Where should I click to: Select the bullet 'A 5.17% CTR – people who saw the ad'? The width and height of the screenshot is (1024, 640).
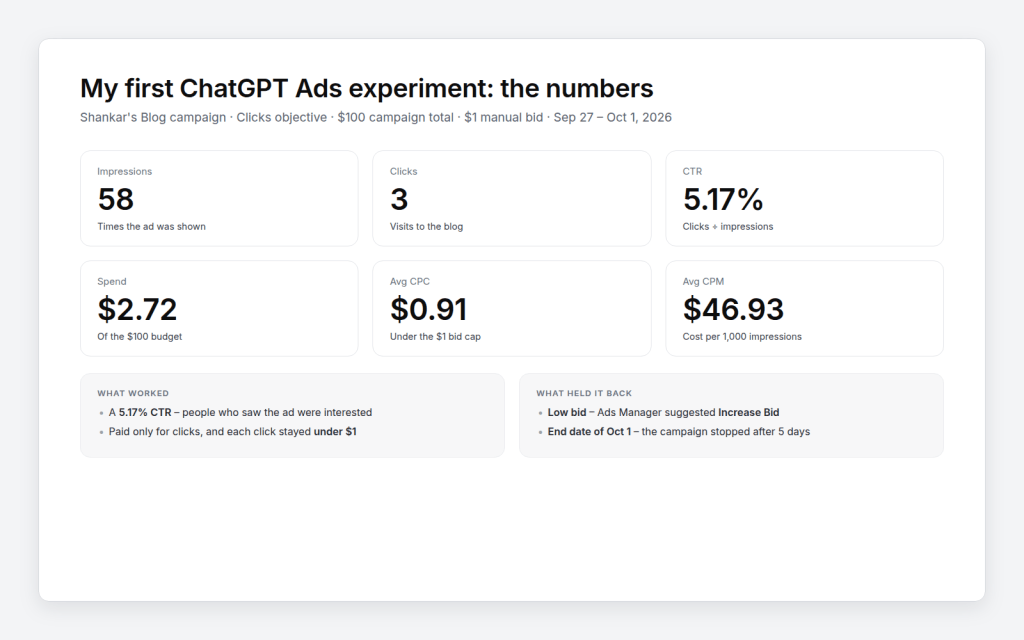240,413
